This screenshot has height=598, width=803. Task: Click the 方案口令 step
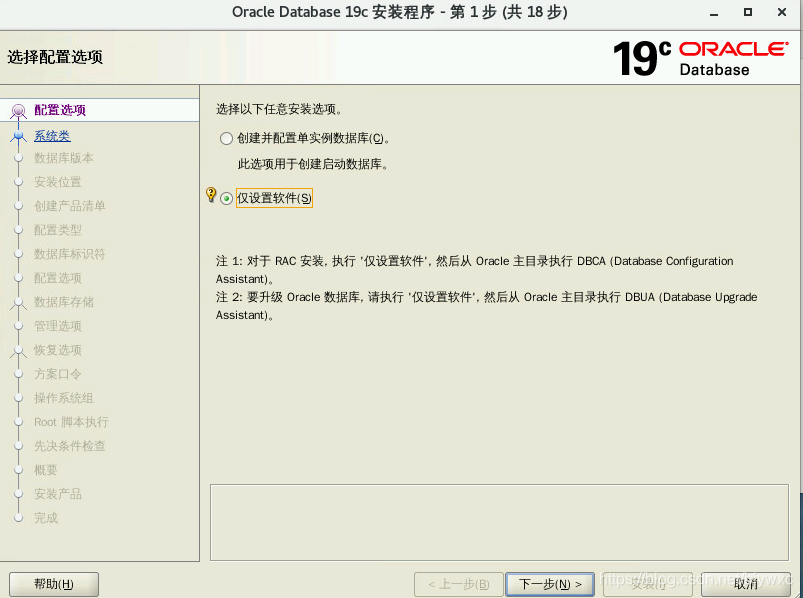click(58, 374)
